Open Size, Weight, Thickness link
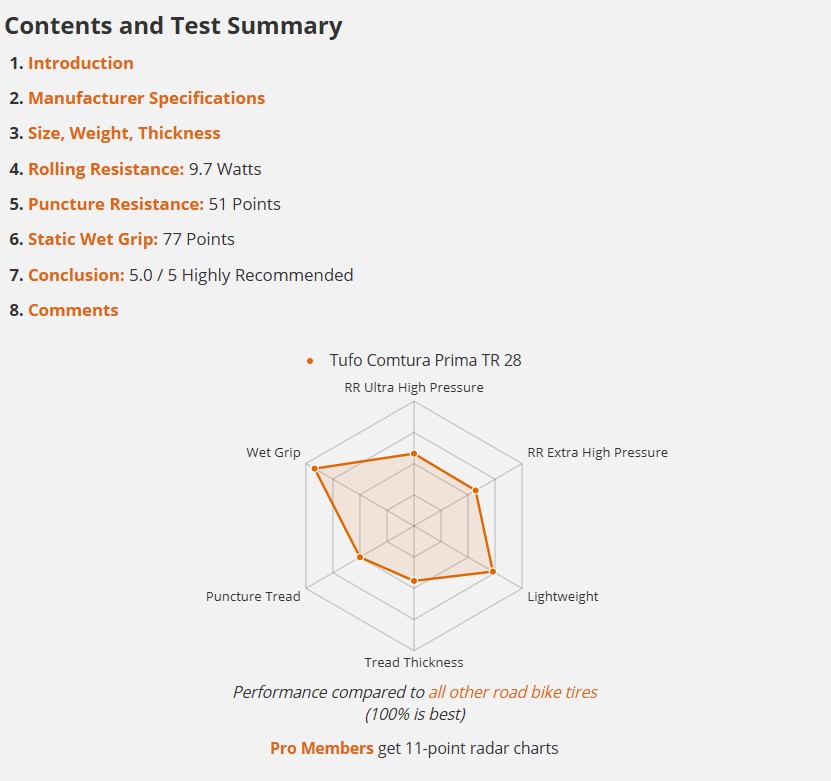 coord(124,133)
